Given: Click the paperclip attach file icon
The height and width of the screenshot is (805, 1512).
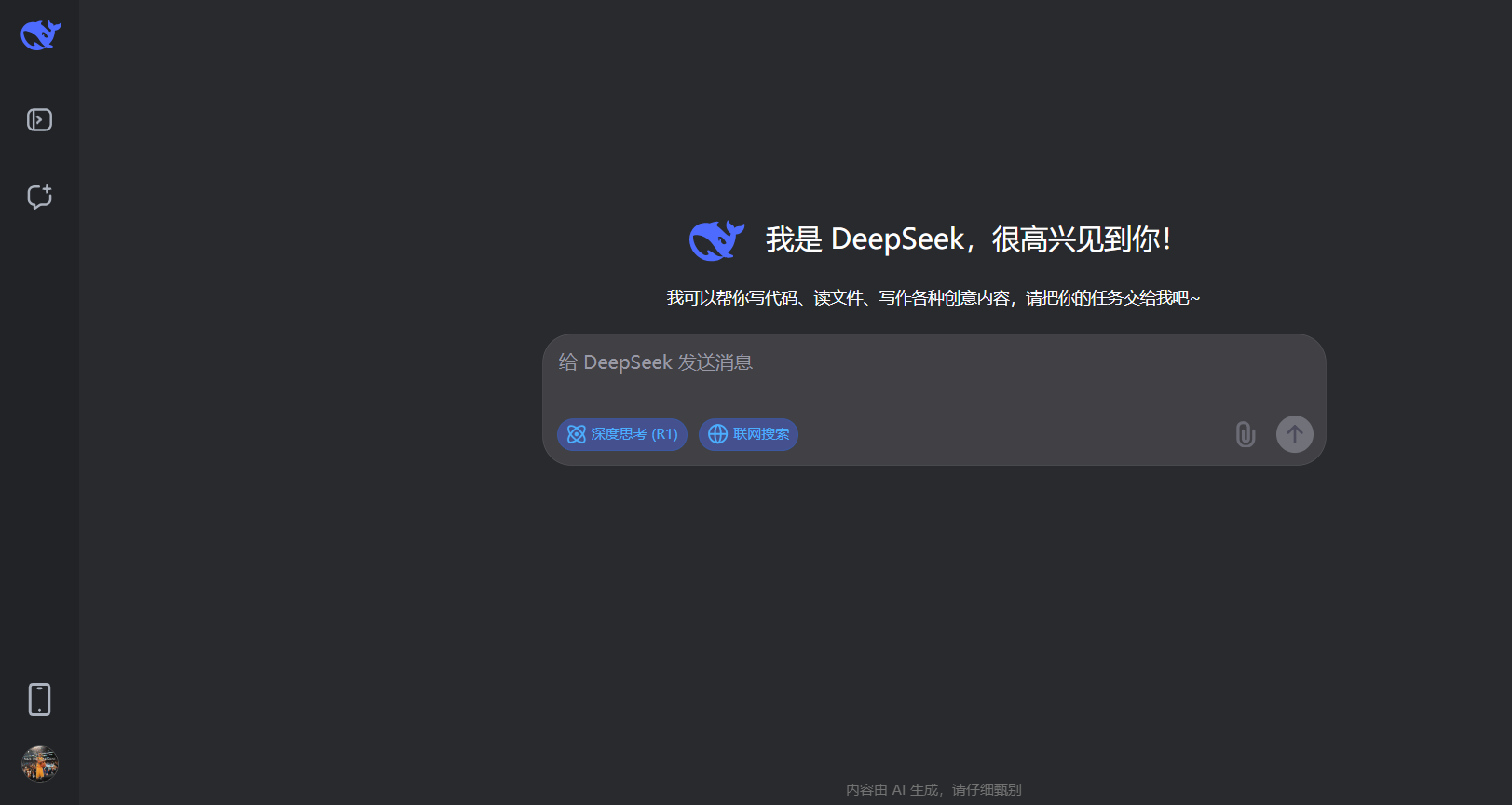Looking at the screenshot, I should click(x=1246, y=434).
